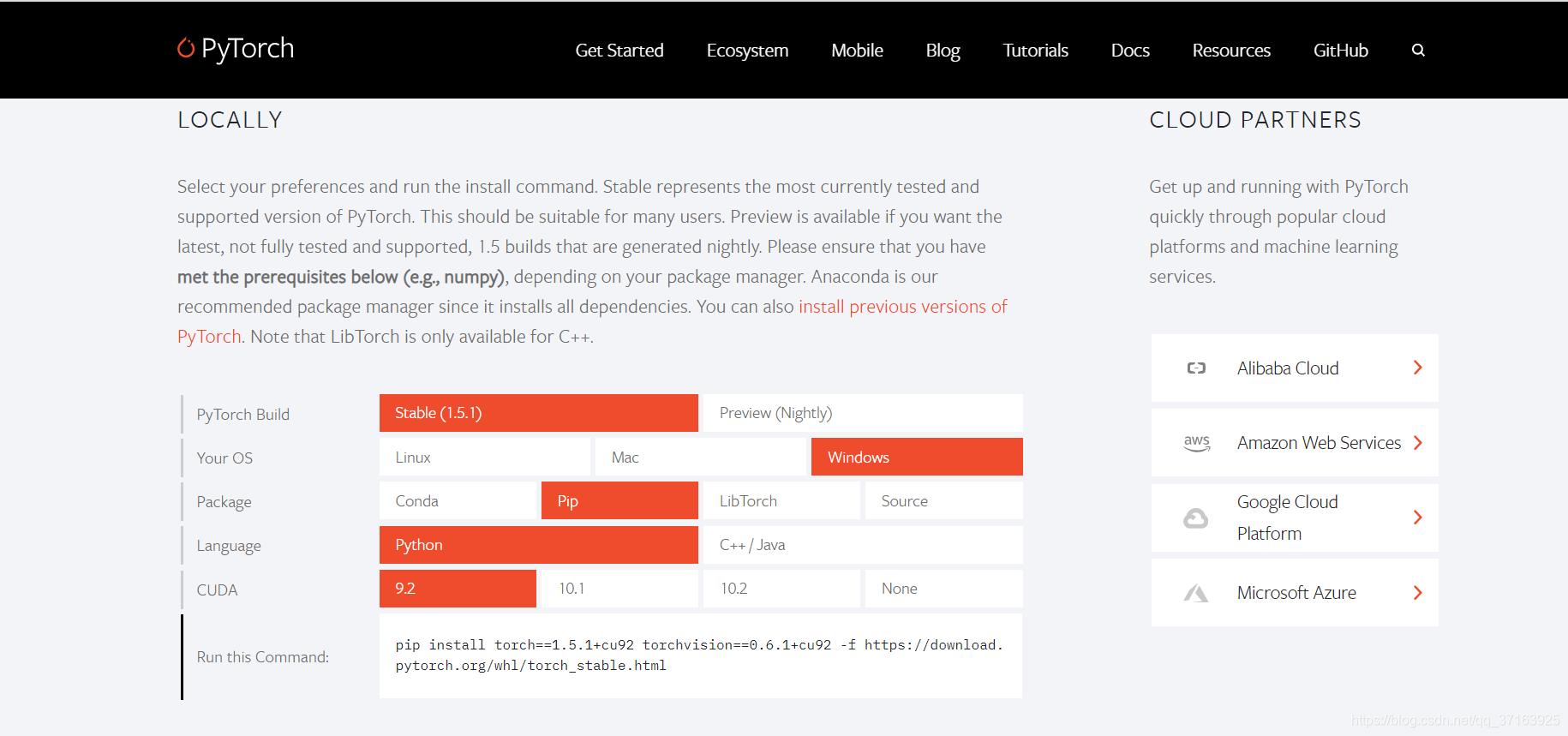This screenshot has height=736, width=1568.
Task: Open the search magnifier icon
Action: pos(1418,51)
